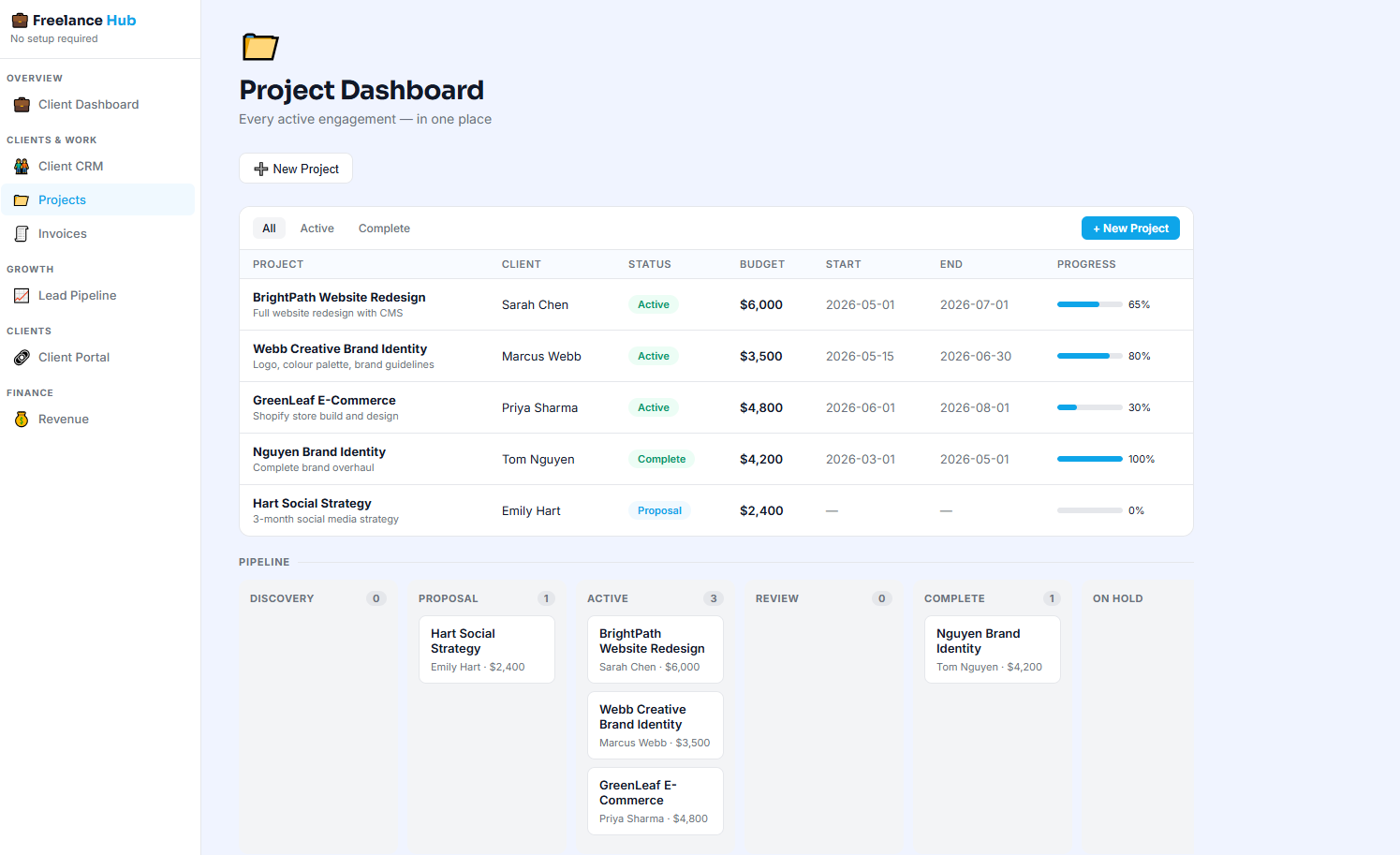Switch to the Active filter tab

click(317, 228)
